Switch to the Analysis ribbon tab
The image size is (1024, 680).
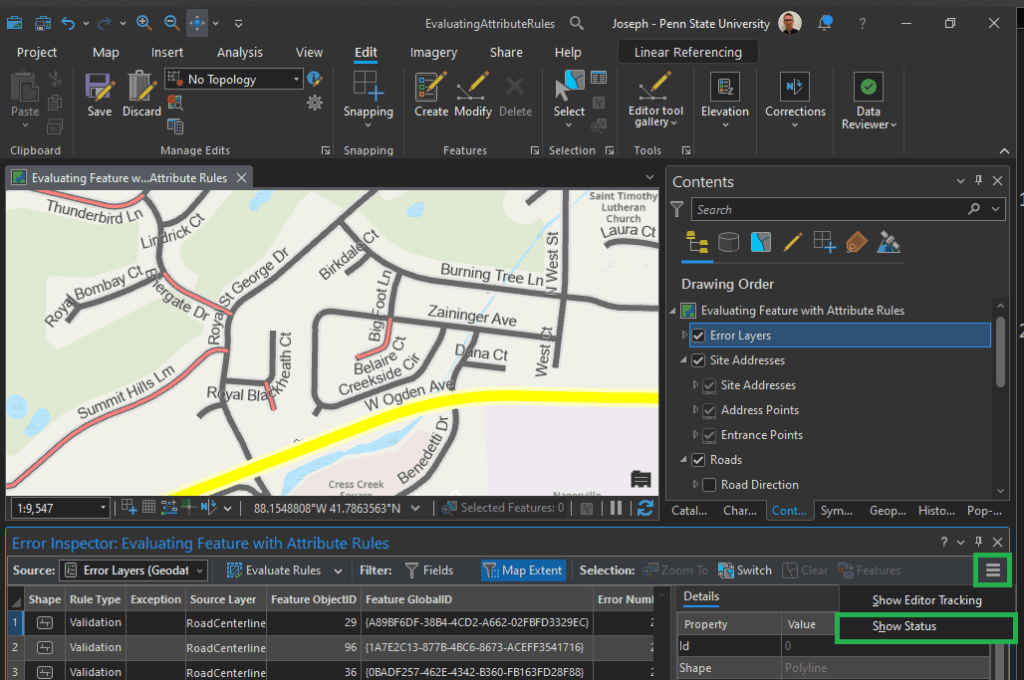240,52
